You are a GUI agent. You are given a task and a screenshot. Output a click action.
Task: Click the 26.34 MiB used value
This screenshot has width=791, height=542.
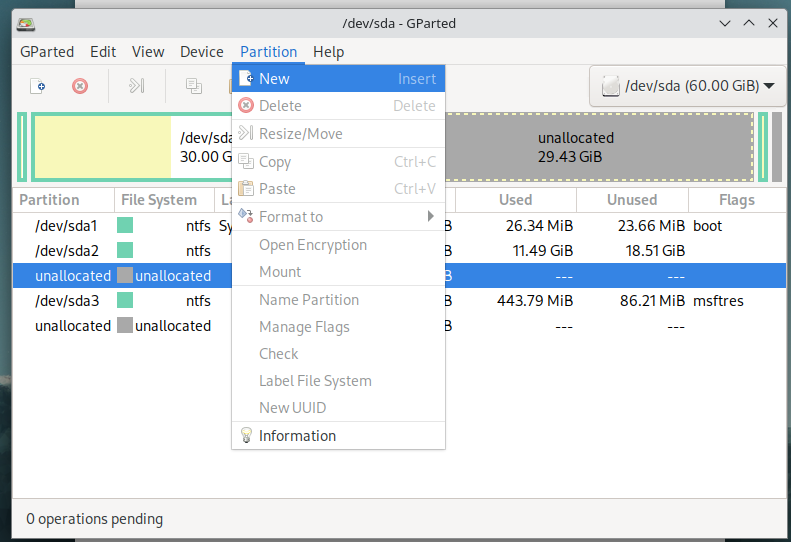pos(539,226)
